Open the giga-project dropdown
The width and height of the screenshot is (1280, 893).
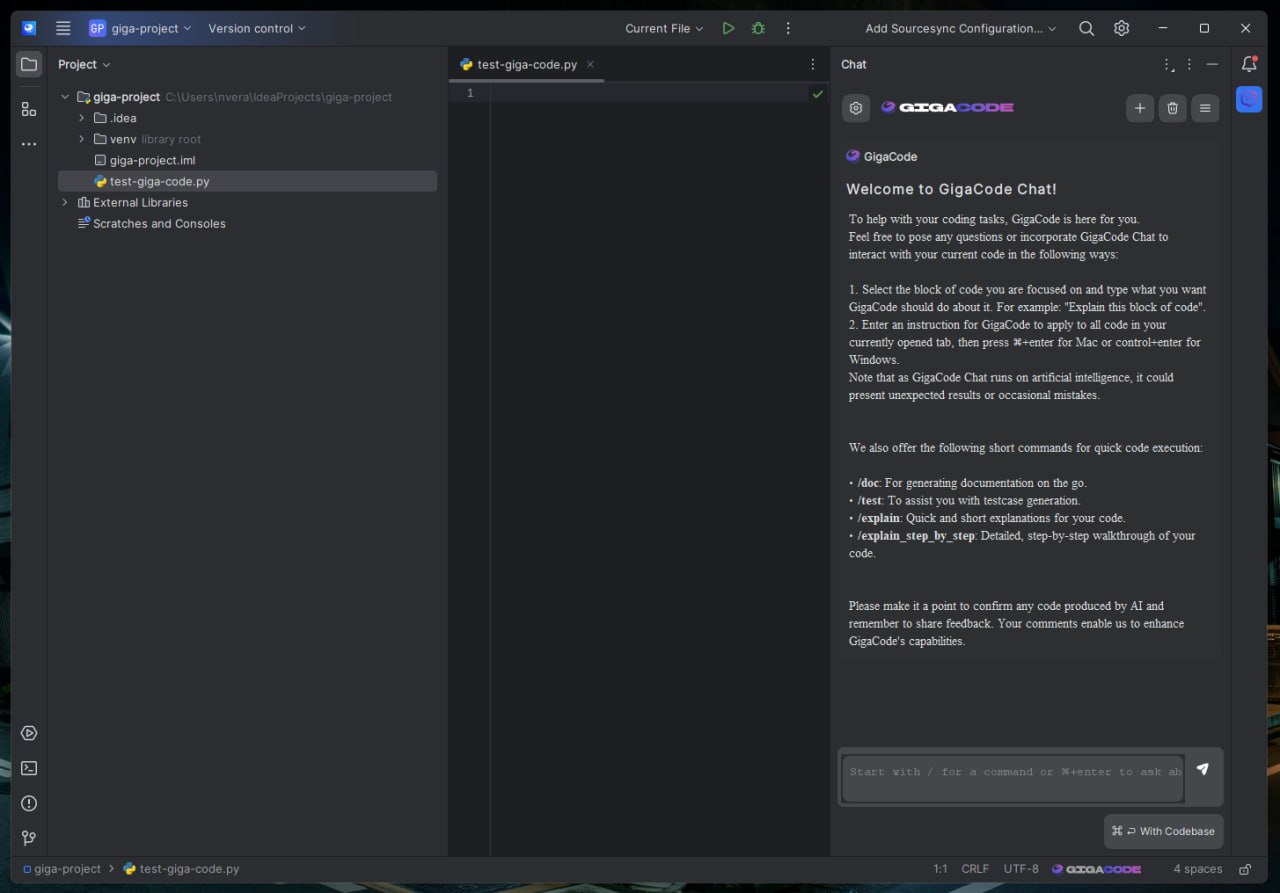[140, 28]
